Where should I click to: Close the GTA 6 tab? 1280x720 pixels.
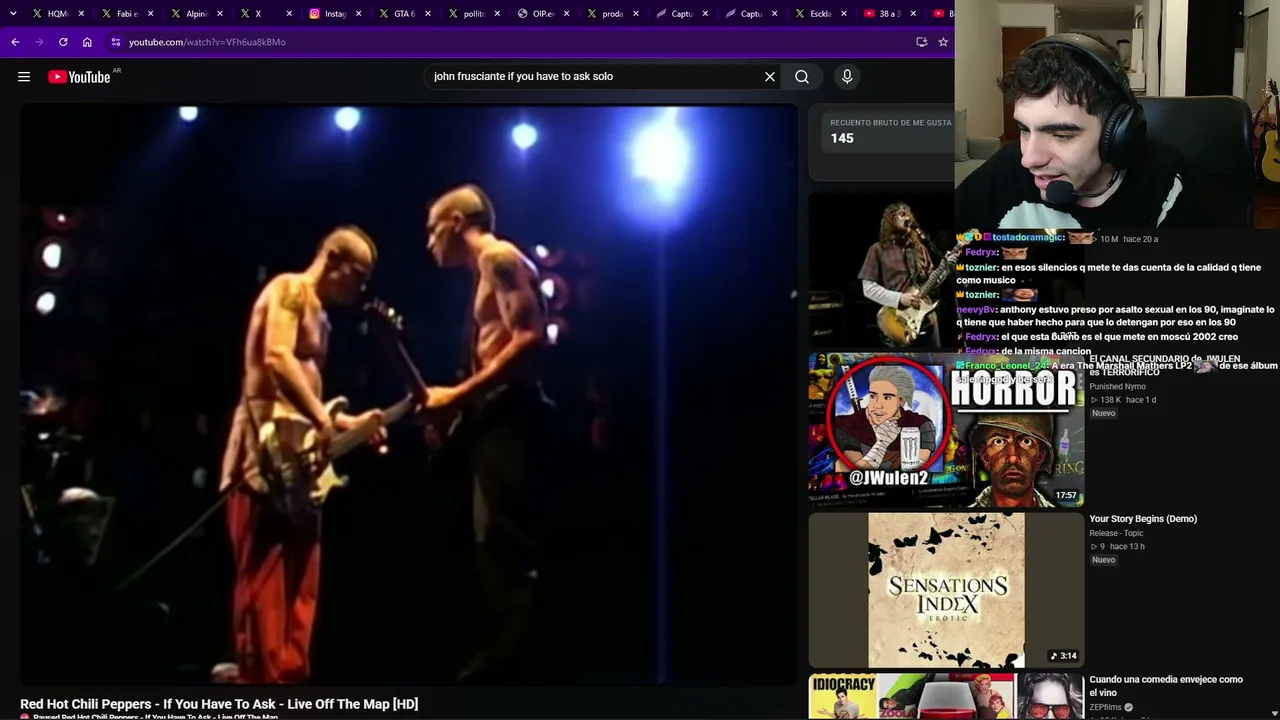(428, 14)
